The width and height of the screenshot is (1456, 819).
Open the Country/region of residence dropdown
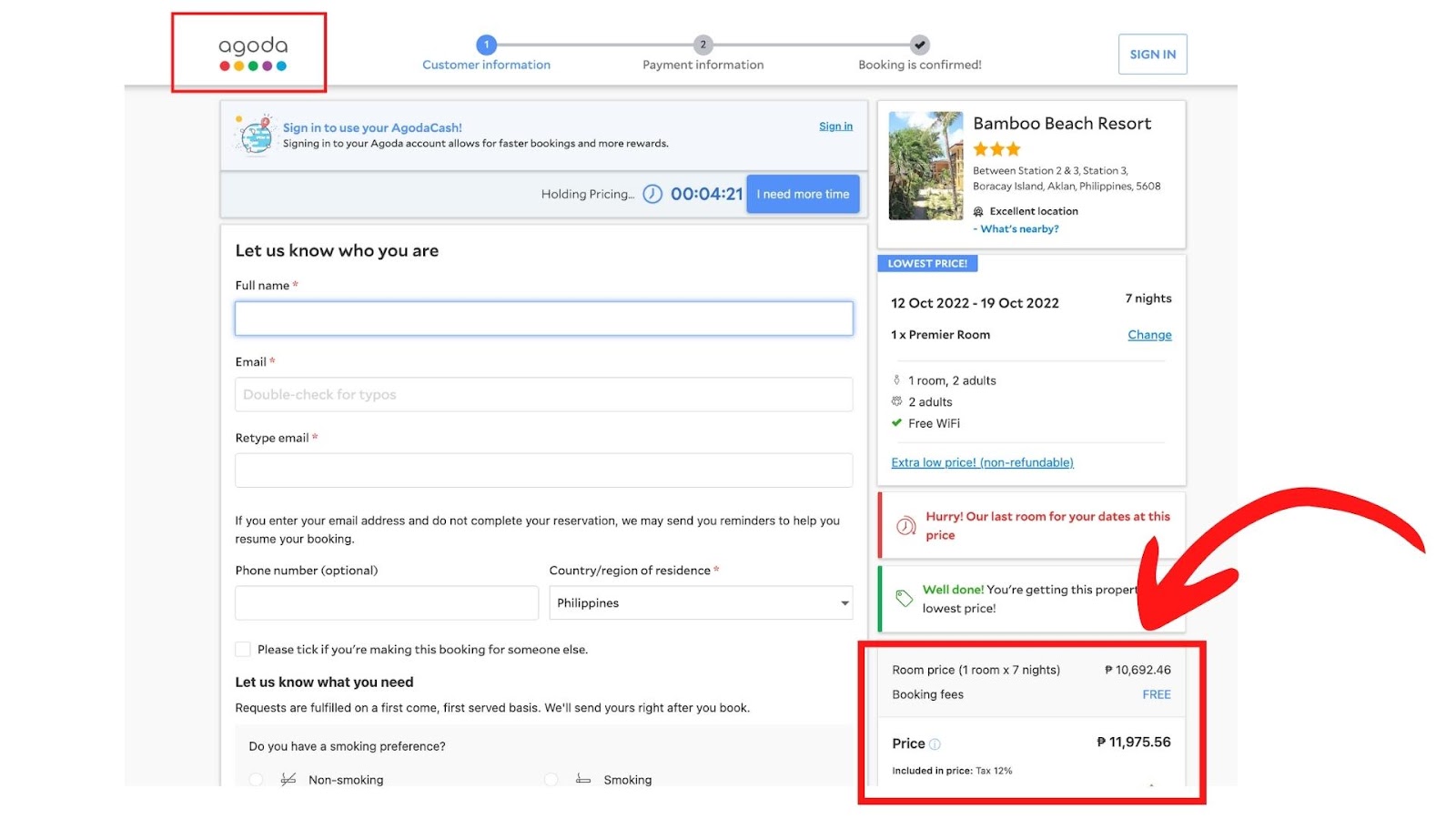[701, 602]
